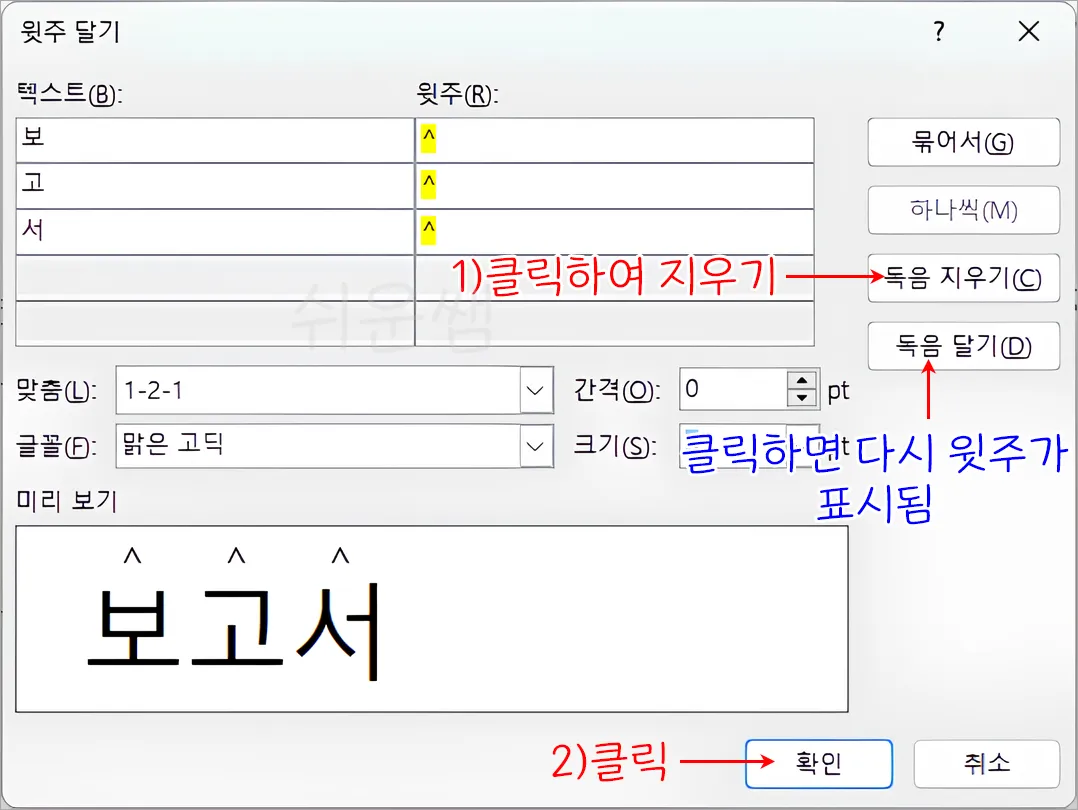Click the 묶어서(G) grouping button
Screen dimensions: 1078x810
962,142
